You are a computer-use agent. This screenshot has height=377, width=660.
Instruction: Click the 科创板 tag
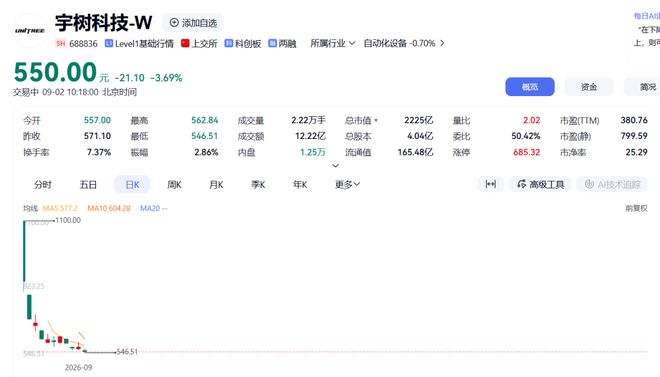click(x=243, y=43)
